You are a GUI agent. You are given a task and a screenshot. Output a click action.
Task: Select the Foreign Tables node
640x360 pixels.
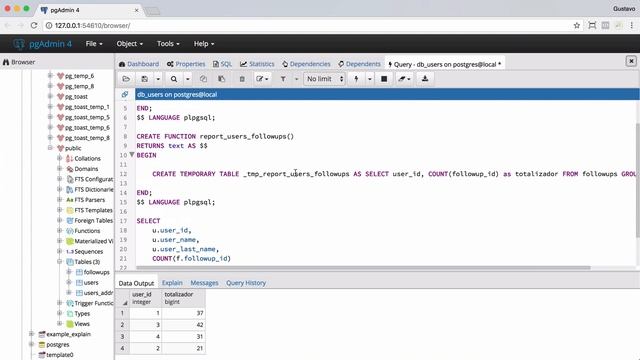tap(93, 220)
